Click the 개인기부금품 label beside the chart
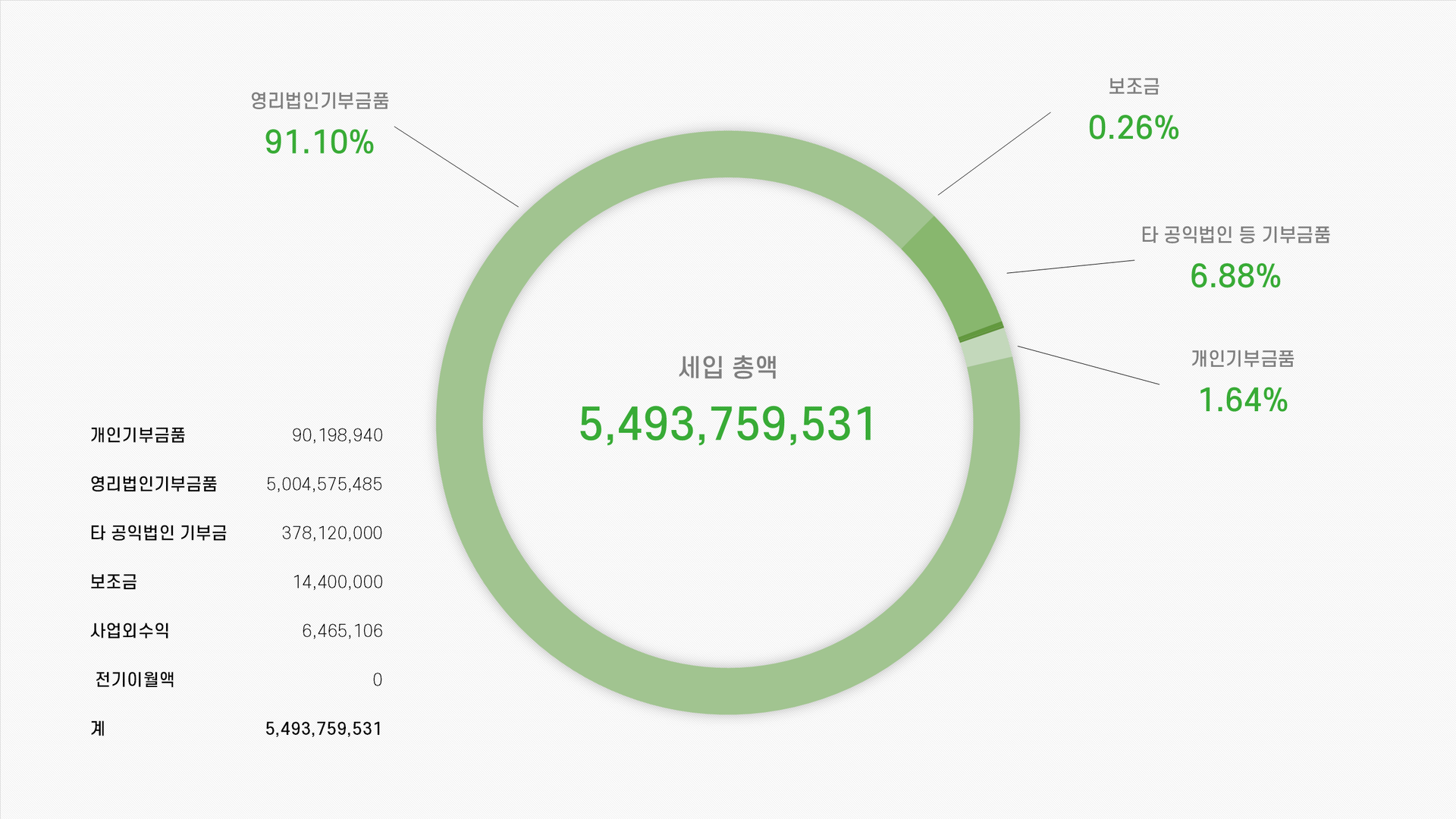 click(x=1242, y=359)
